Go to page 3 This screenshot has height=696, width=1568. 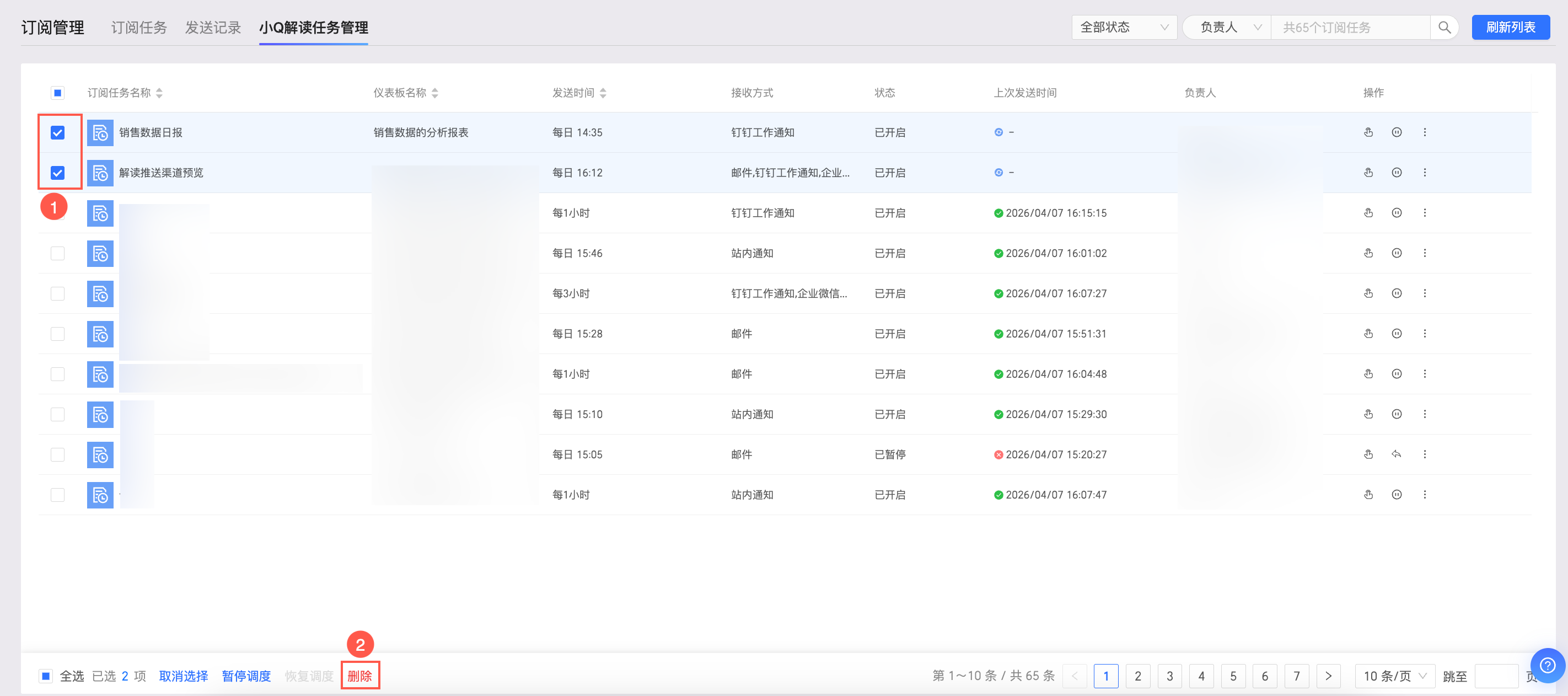click(x=1169, y=675)
